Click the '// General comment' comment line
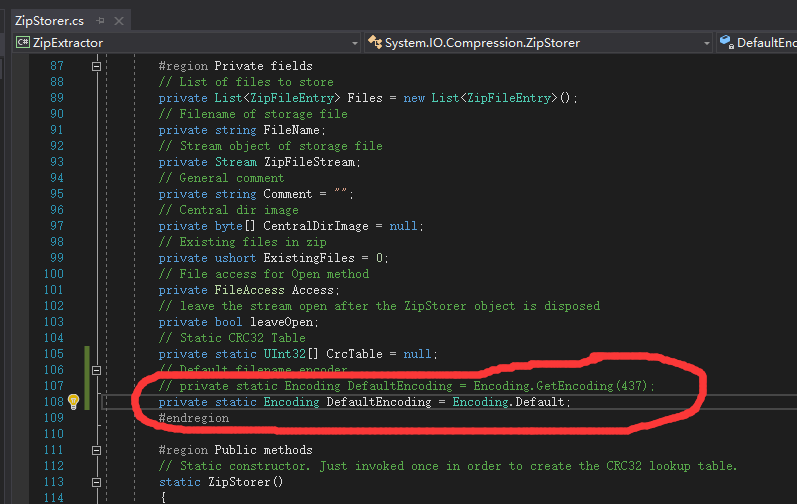Screen dimensions: 797x504 point(221,178)
